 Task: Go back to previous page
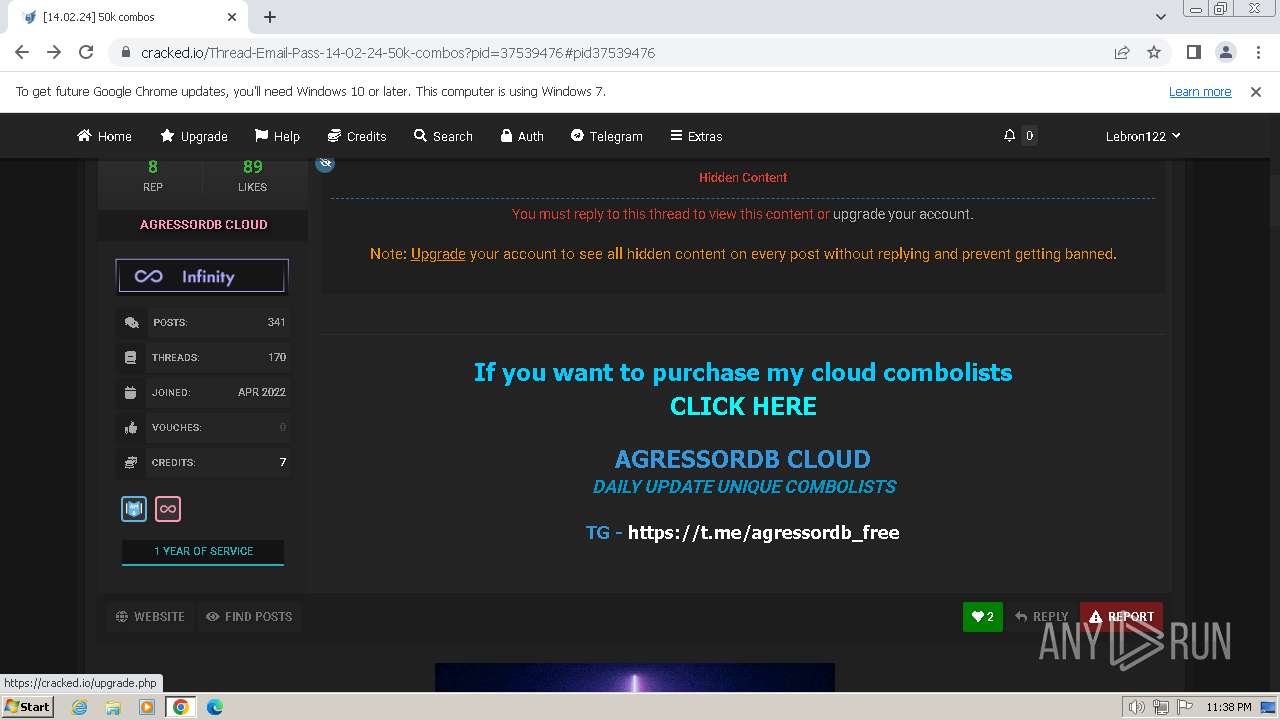click(x=22, y=52)
